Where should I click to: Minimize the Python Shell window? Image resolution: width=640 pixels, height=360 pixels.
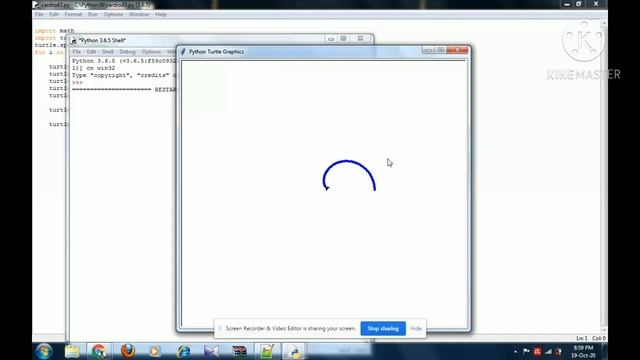coord(331,39)
